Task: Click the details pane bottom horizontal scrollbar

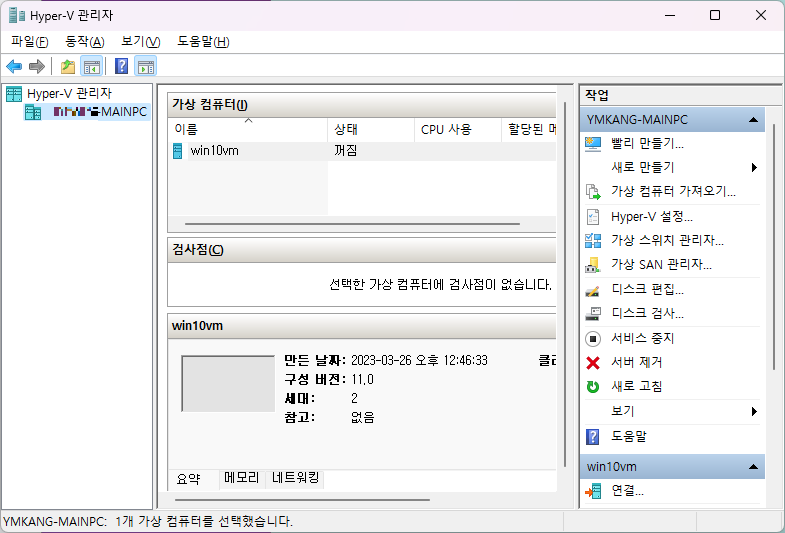Action: pos(302,499)
